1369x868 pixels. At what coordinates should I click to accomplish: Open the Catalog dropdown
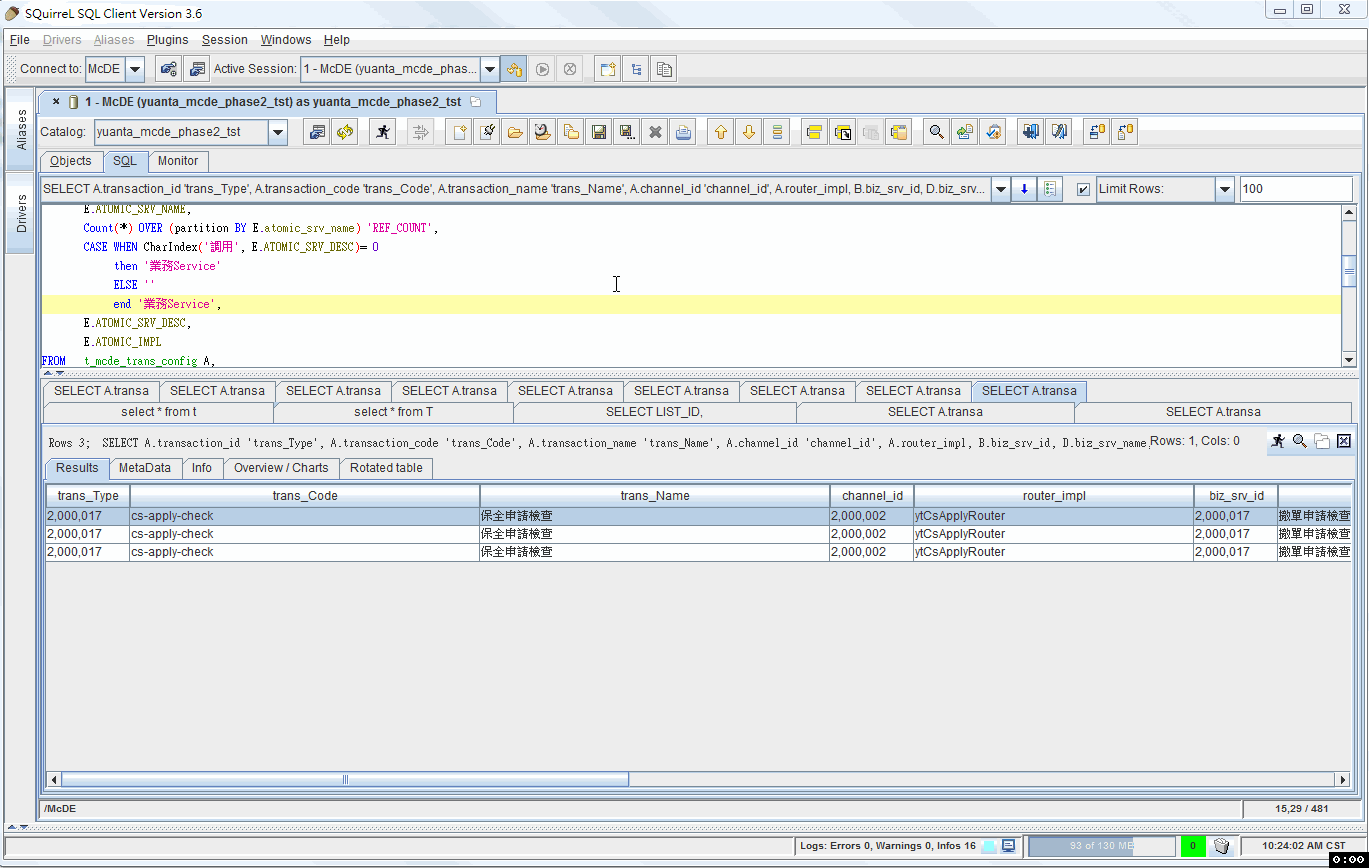click(279, 131)
